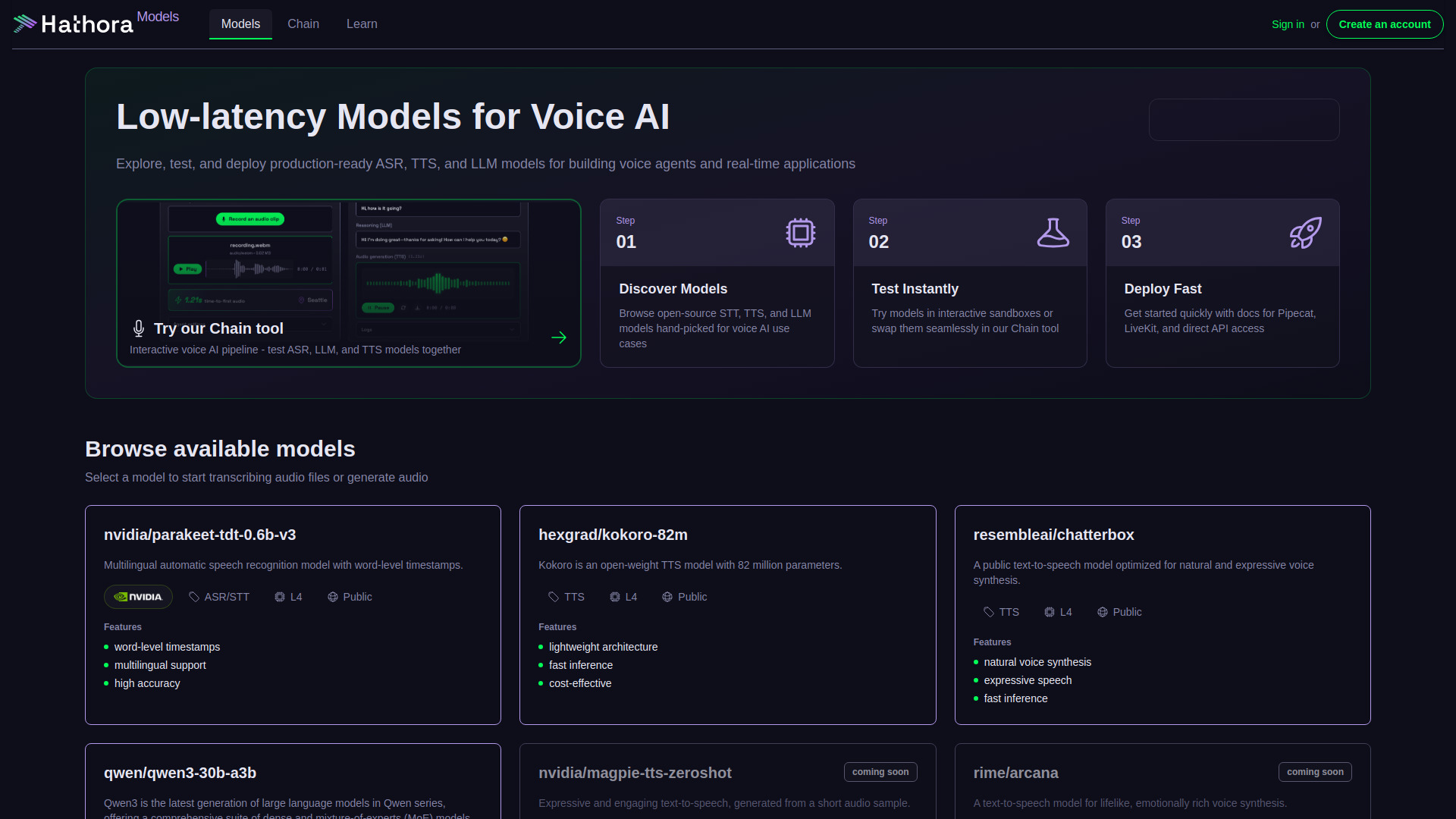
Task: Click the Hathora logo icon
Action: click(x=25, y=24)
